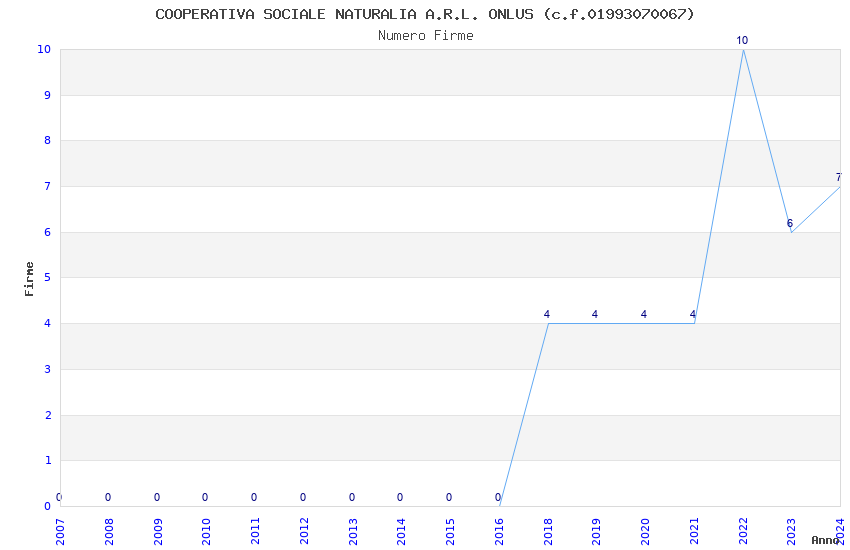Image resolution: width=850 pixels, height=550 pixels.
Task: Select the 2013 x-axis year label
Action: coord(353,531)
